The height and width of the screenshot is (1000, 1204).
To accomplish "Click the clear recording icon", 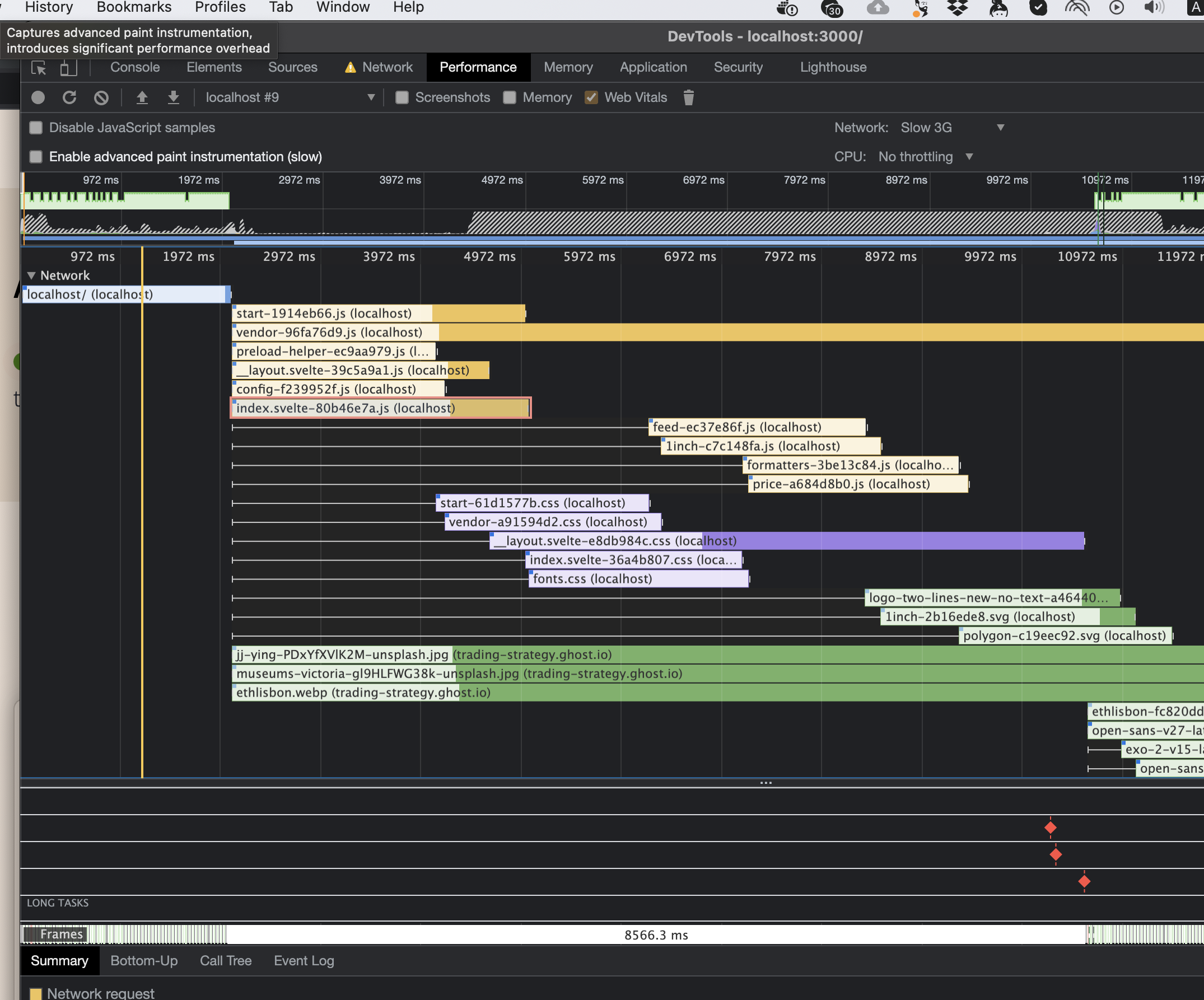I will coord(101,97).
